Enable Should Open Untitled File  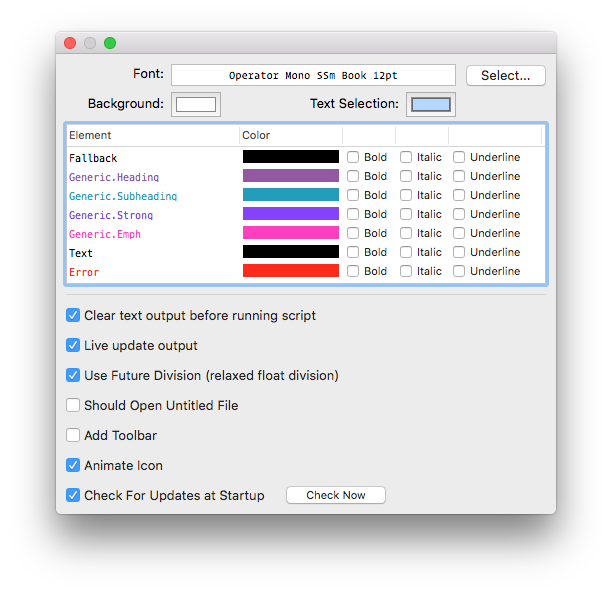(73, 405)
